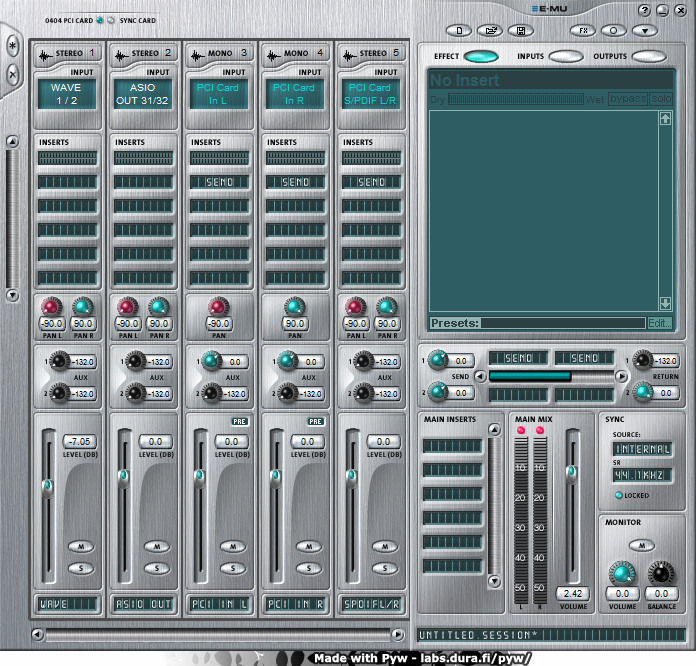Switch to the Outputs view

pyautogui.click(x=651, y=57)
